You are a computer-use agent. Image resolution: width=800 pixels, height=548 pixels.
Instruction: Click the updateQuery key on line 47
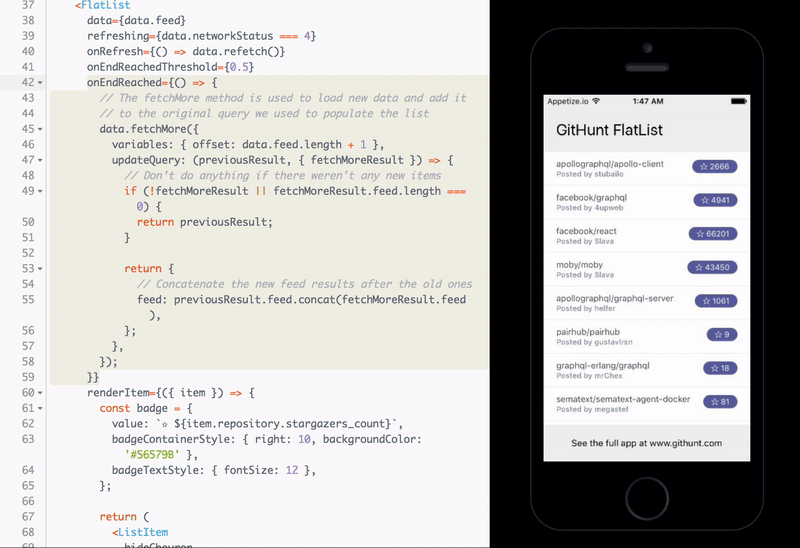pyautogui.click(x=146, y=160)
